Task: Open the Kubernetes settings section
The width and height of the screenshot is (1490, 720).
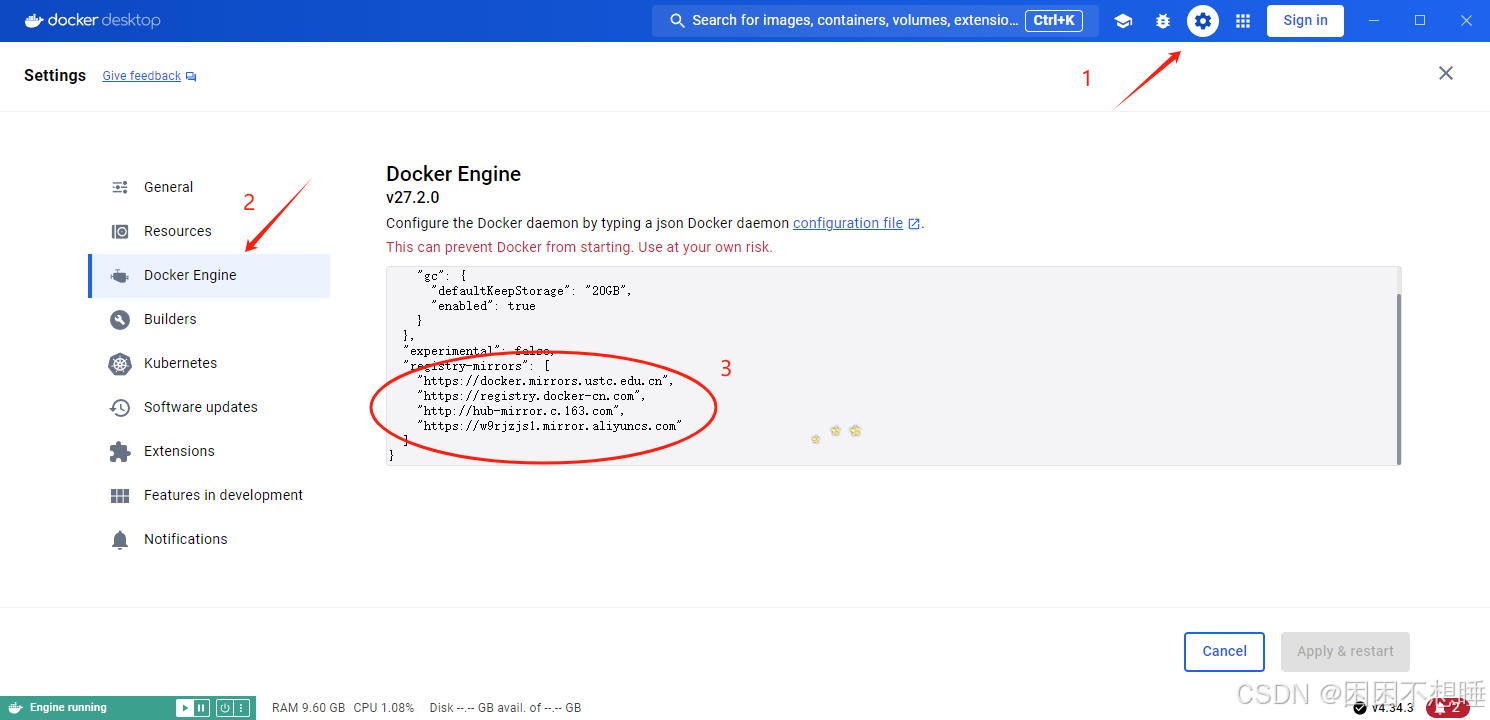Action: [209, 363]
